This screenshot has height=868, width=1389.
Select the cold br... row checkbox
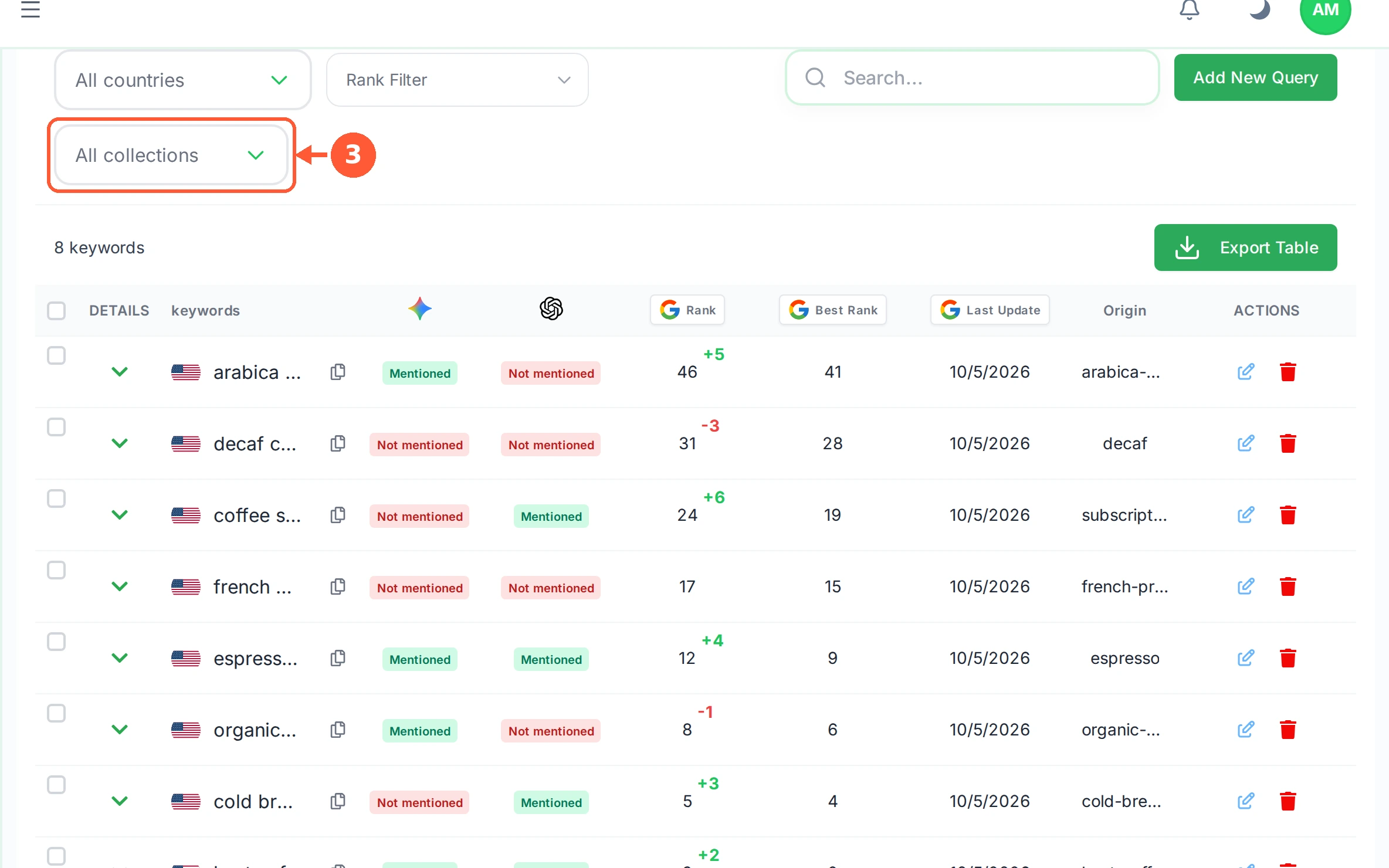pos(56,785)
